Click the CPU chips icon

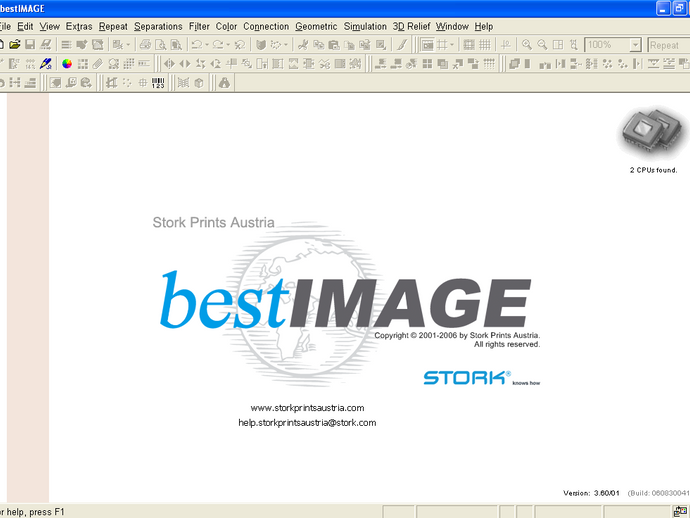click(x=654, y=133)
